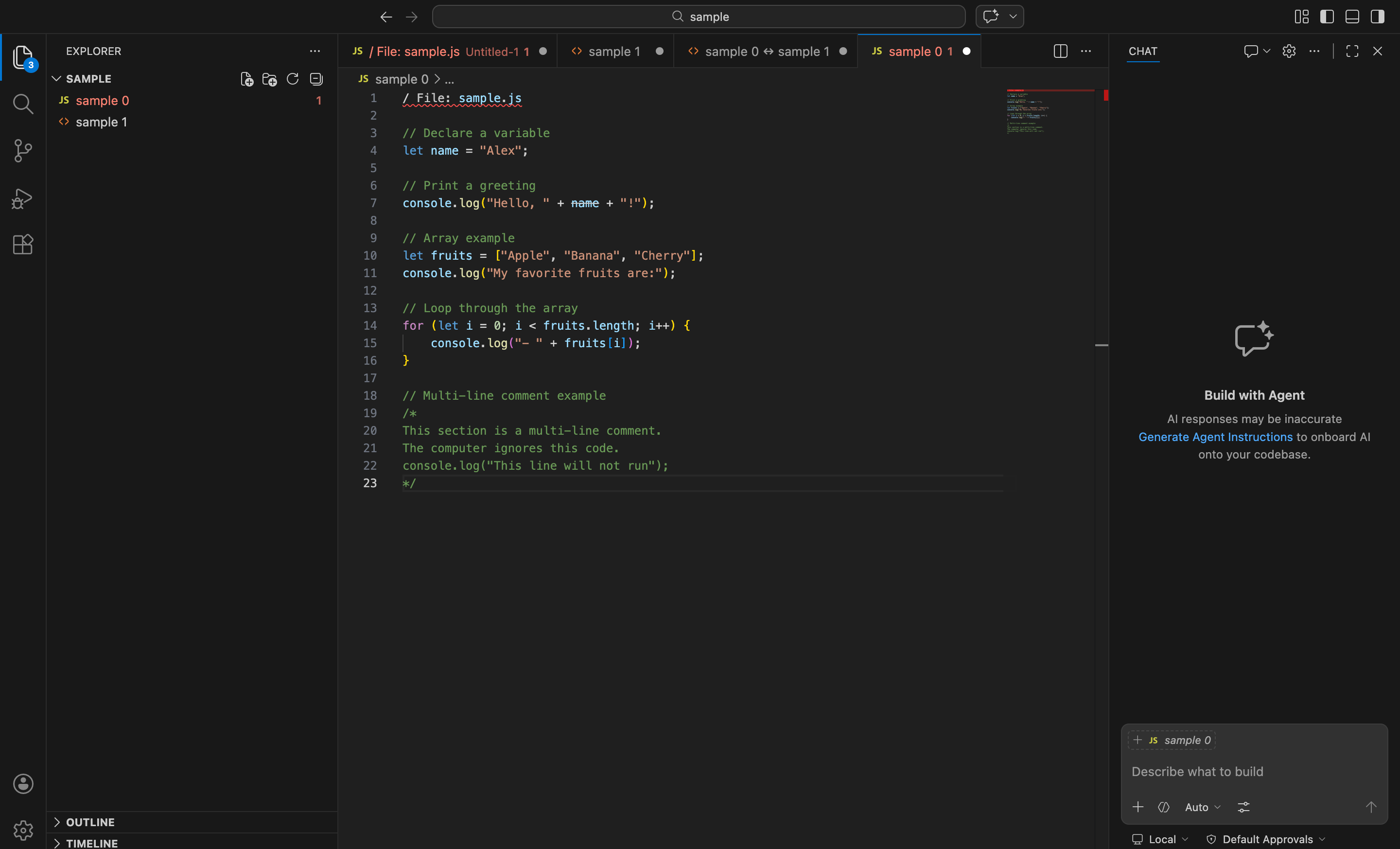Toggle the primary side bar visibility
This screenshot has width=1400, height=849.
coord(1327,17)
